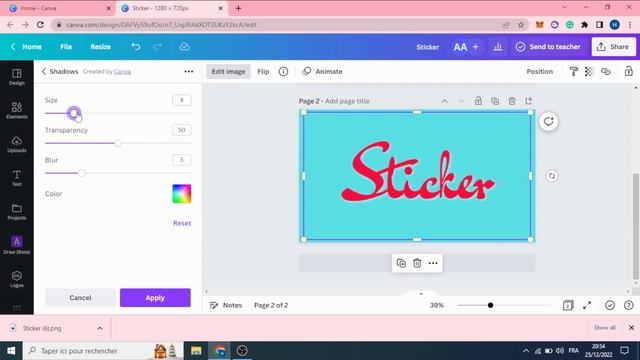Open the Resize menu
This screenshot has height=360, width=640.
101,47
